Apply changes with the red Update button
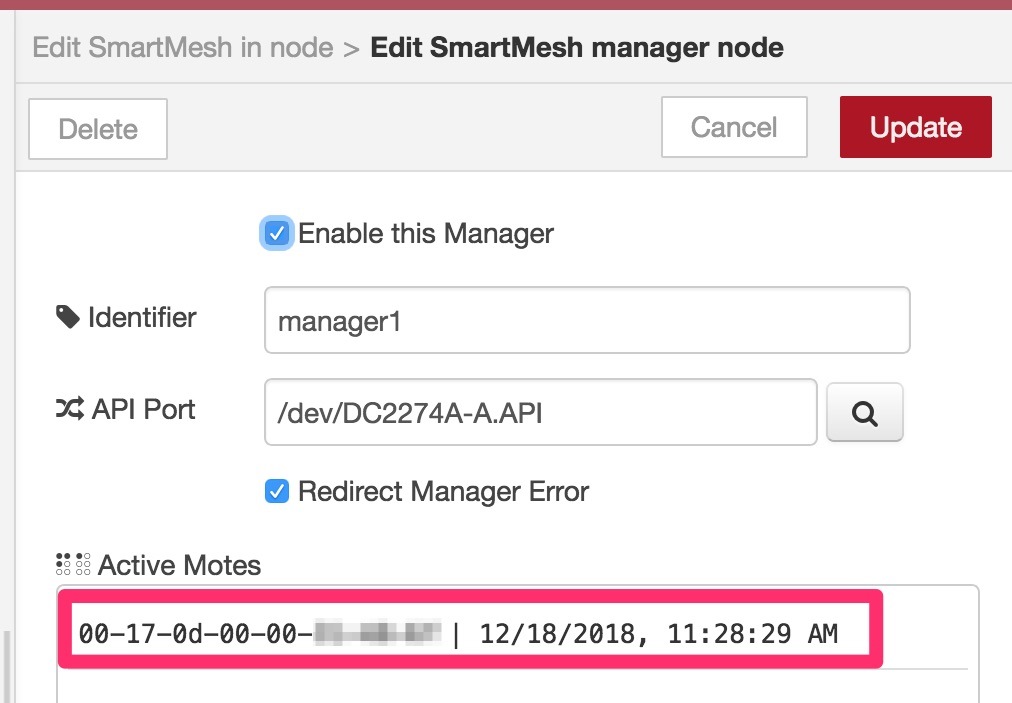1012x703 pixels. 916,127
